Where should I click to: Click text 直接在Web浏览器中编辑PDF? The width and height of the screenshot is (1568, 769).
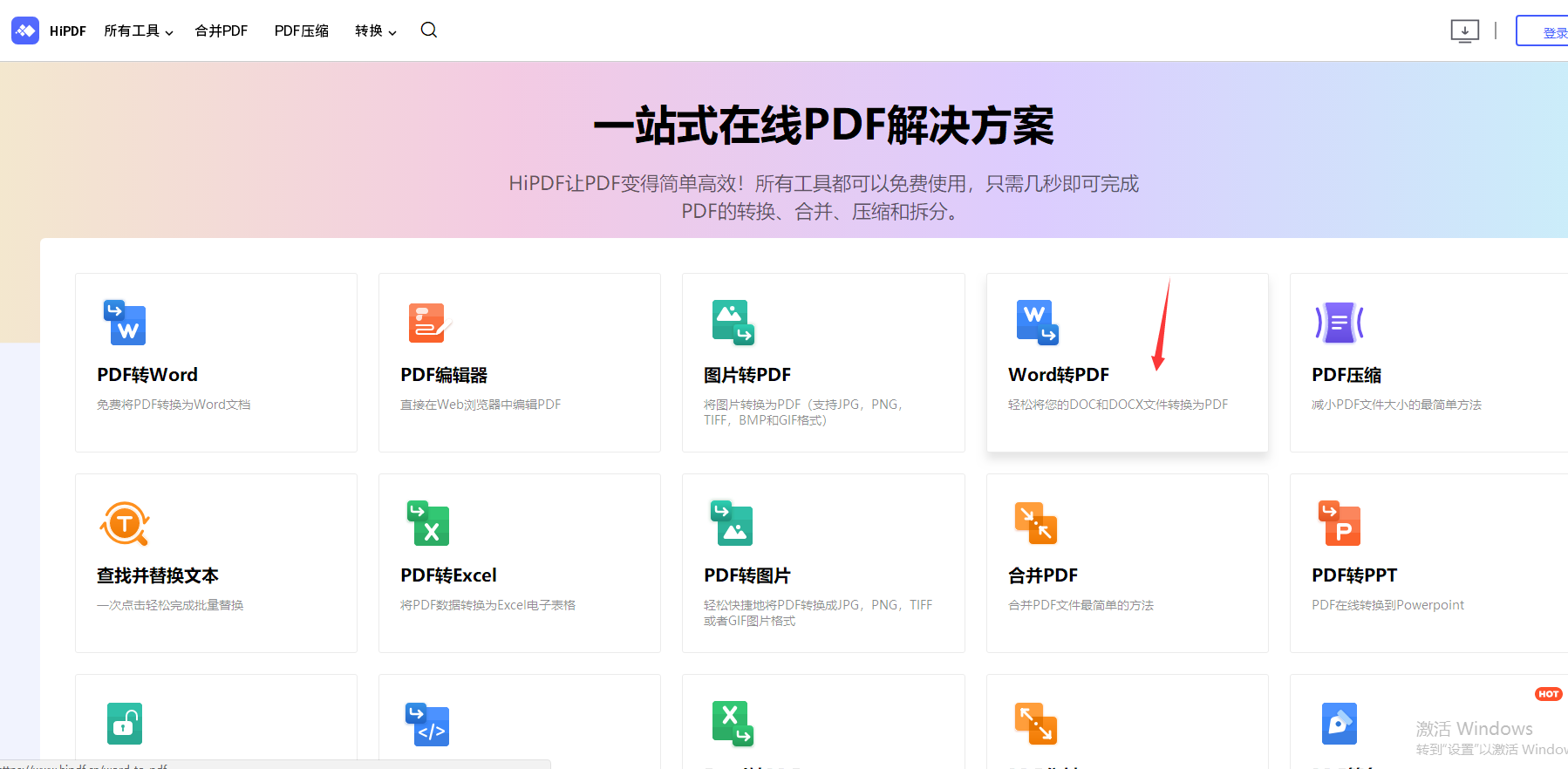coord(481,405)
